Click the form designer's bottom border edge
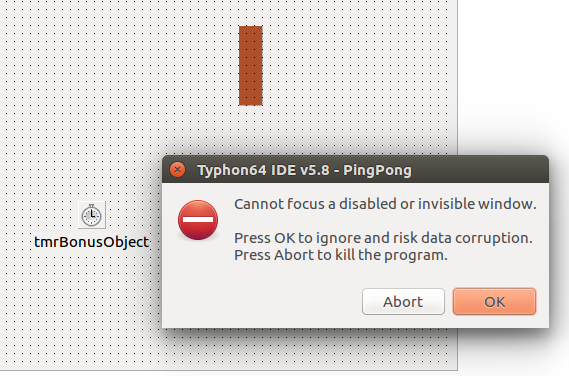 (229, 370)
